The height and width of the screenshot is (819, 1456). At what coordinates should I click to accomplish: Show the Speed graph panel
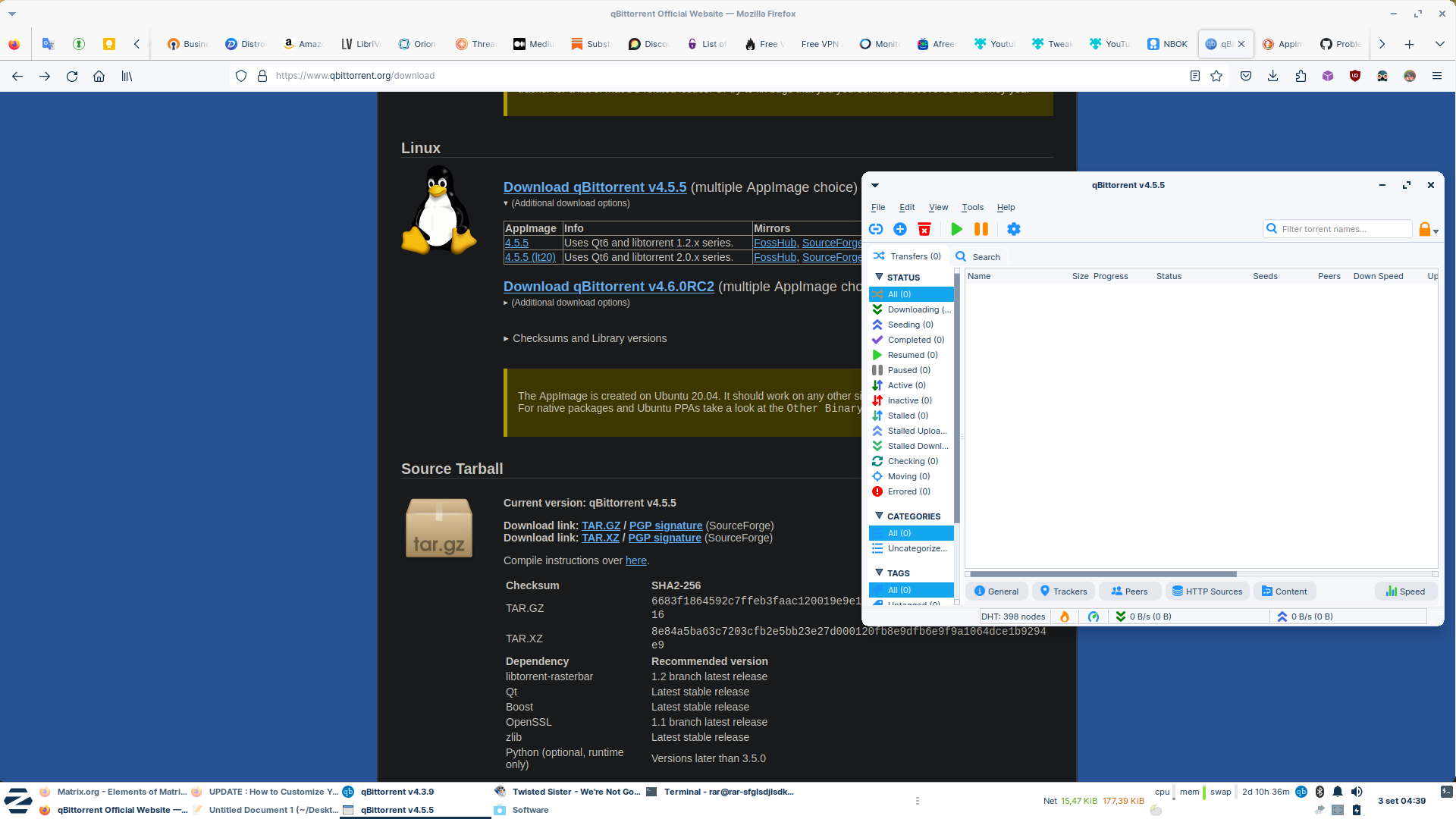1405,591
